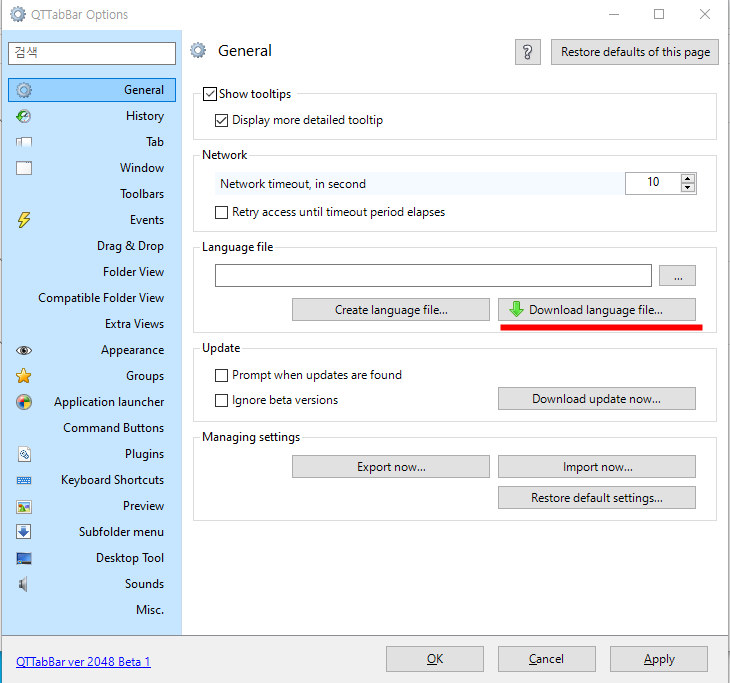Click the Desktop Tool monitor icon

pos(24,558)
